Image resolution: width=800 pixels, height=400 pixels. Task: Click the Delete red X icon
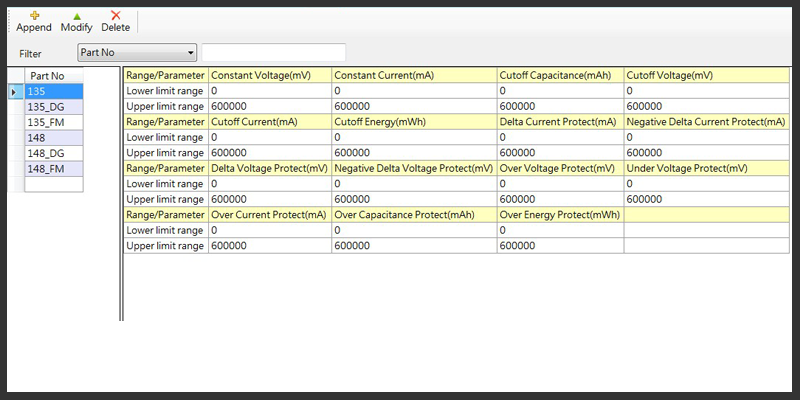tap(116, 16)
